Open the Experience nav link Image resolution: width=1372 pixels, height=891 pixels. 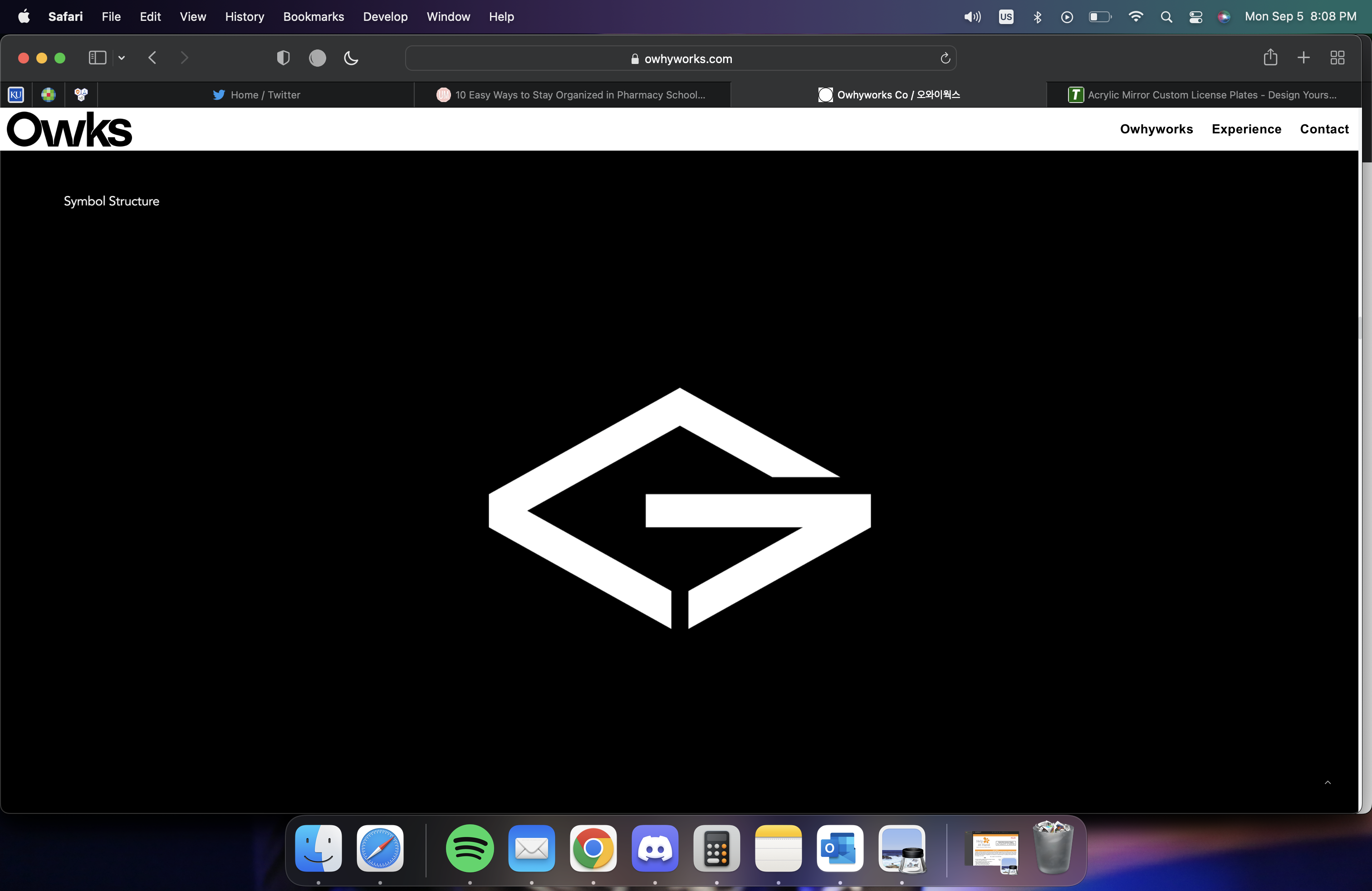(1246, 129)
